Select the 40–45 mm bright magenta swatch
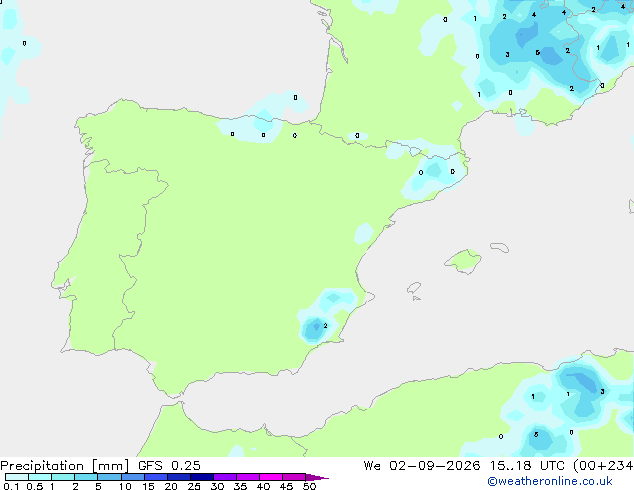 [x=271, y=477]
